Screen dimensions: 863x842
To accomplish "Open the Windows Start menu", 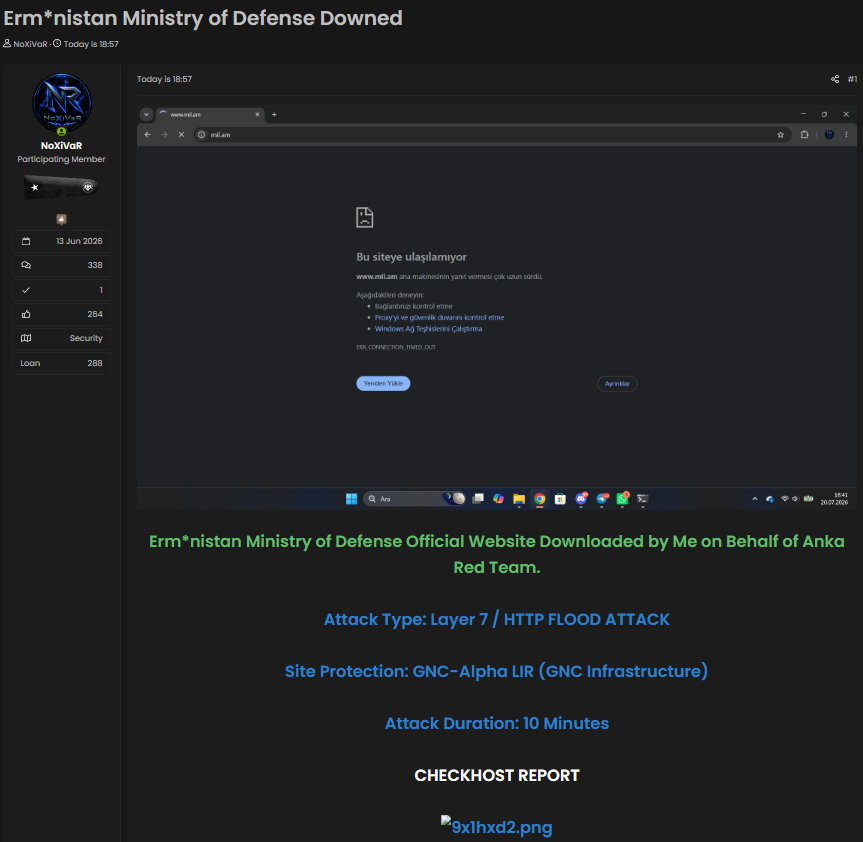I will [x=351, y=499].
